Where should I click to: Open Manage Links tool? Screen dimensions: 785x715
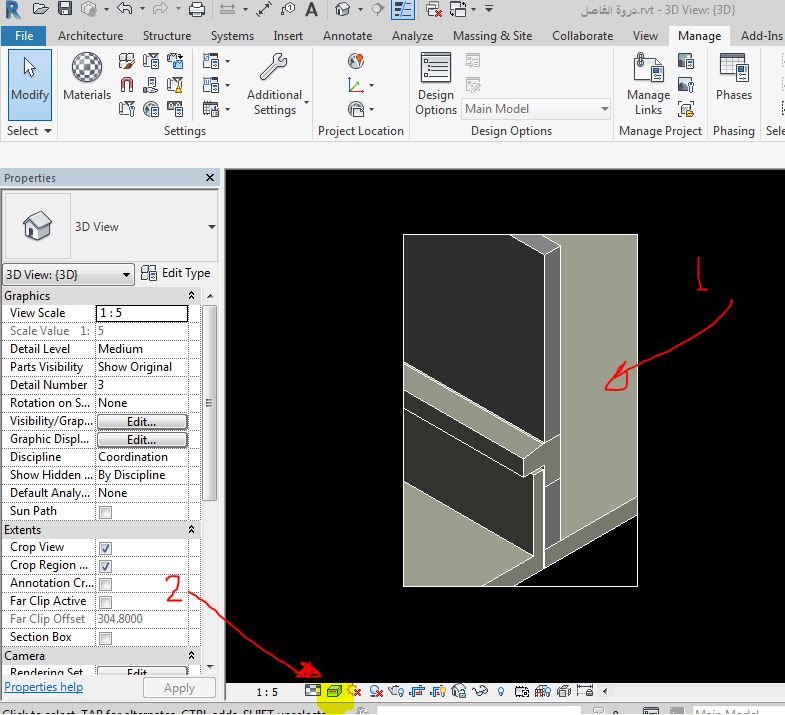pos(648,84)
